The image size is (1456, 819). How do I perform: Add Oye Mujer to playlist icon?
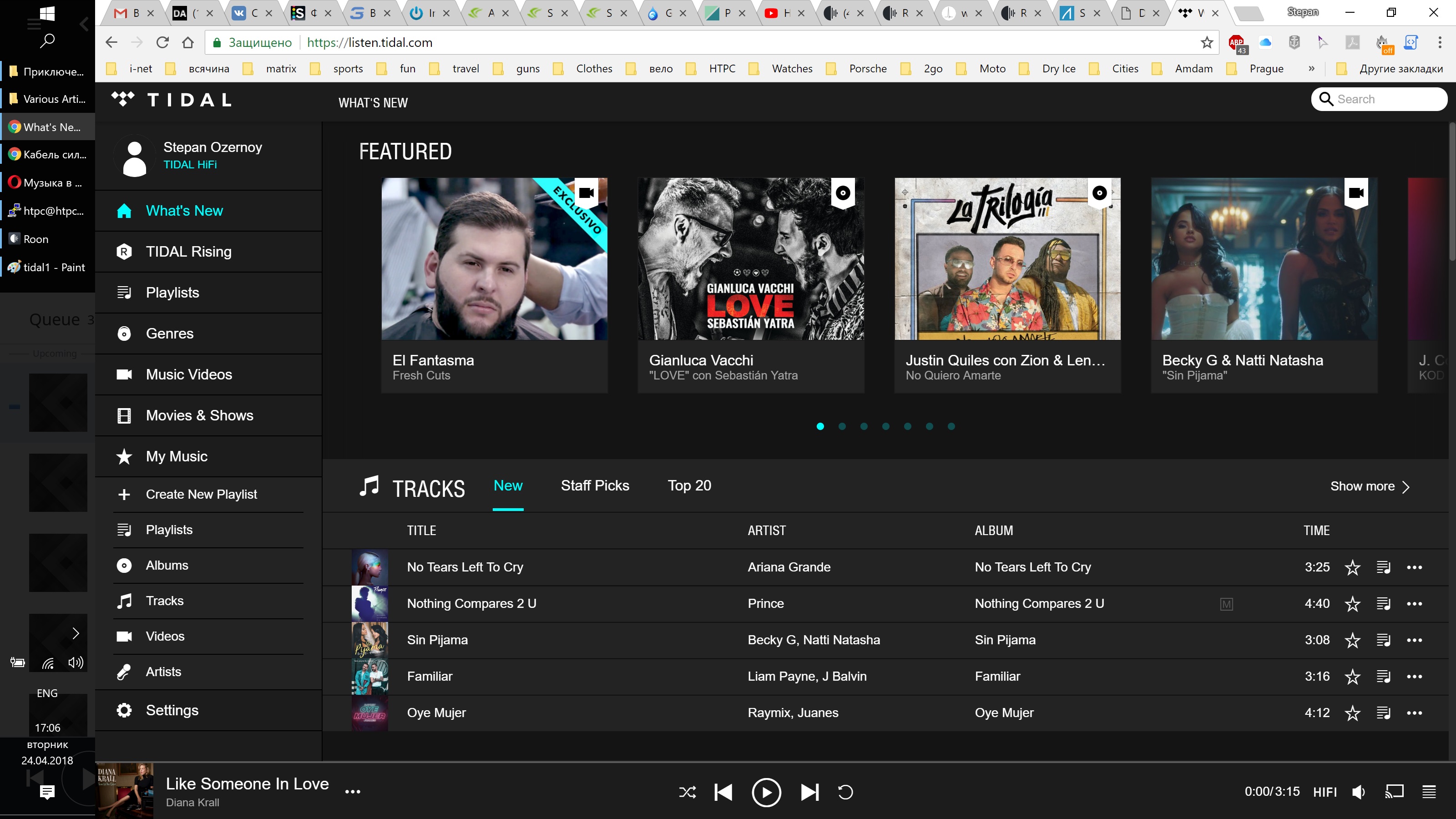pyautogui.click(x=1383, y=713)
